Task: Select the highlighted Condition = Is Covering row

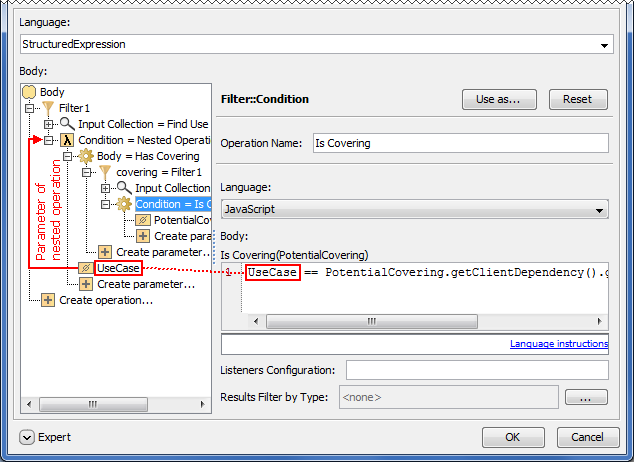Action: pyautogui.click(x=173, y=204)
